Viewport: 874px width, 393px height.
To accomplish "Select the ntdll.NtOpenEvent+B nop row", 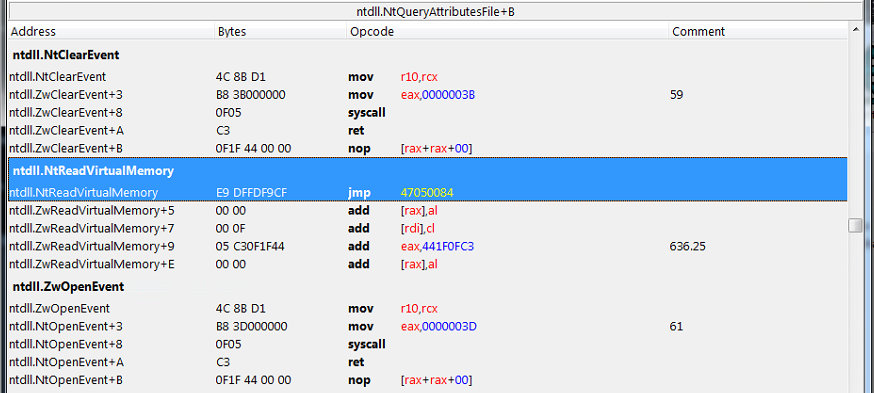I will [x=428, y=380].
